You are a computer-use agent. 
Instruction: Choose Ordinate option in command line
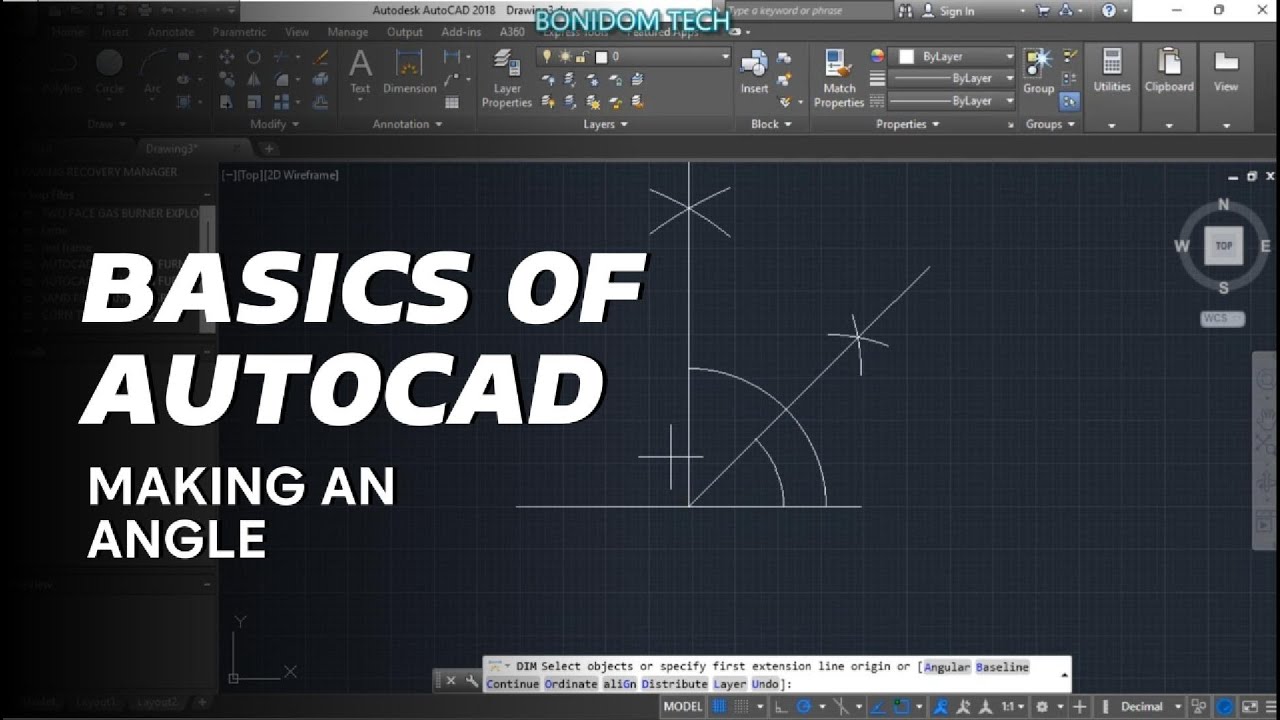tap(570, 684)
